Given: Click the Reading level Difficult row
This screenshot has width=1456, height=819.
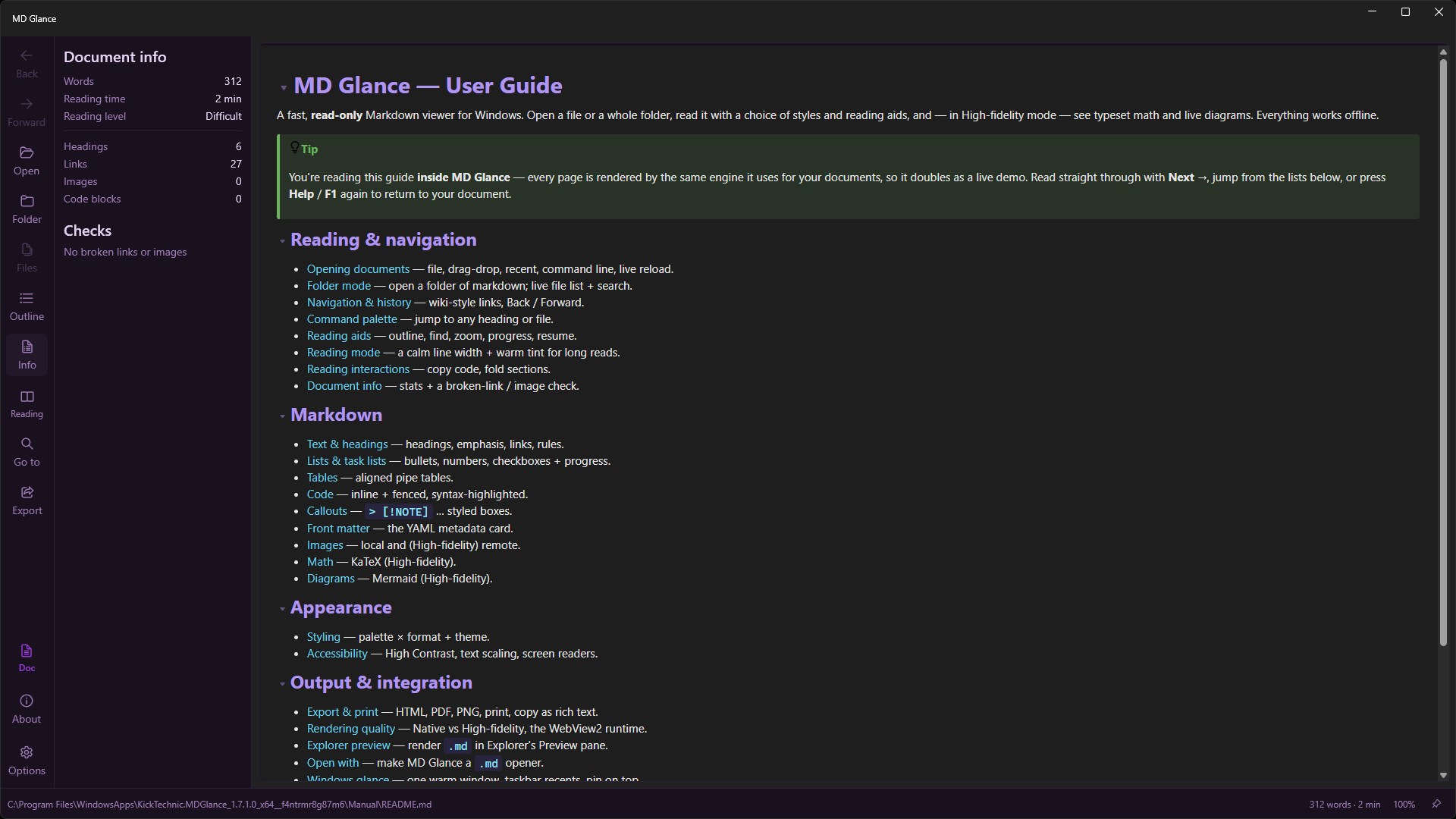Looking at the screenshot, I should point(152,116).
